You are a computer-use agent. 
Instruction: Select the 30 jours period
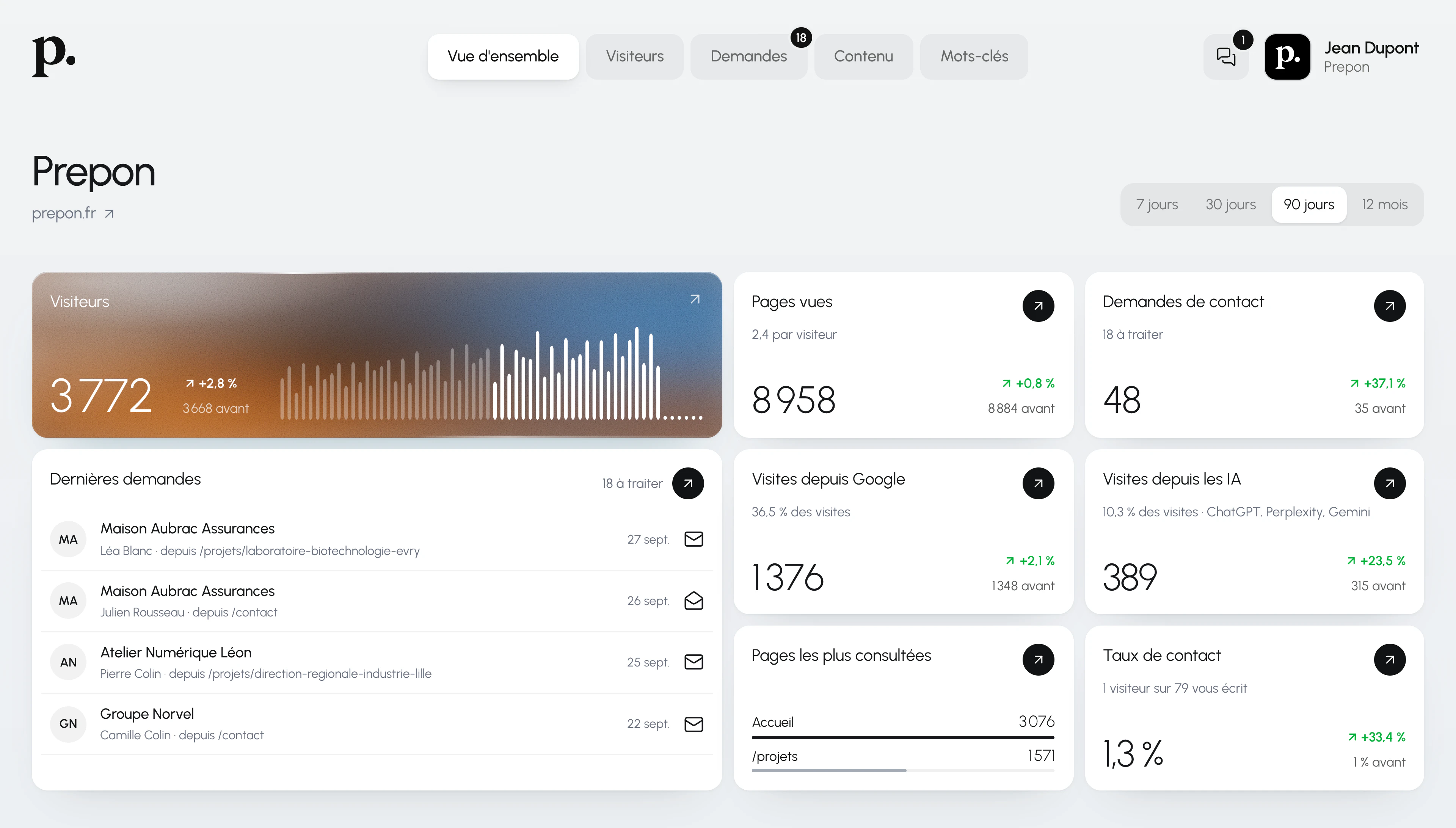pyautogui.click(x=1231, y=204)
